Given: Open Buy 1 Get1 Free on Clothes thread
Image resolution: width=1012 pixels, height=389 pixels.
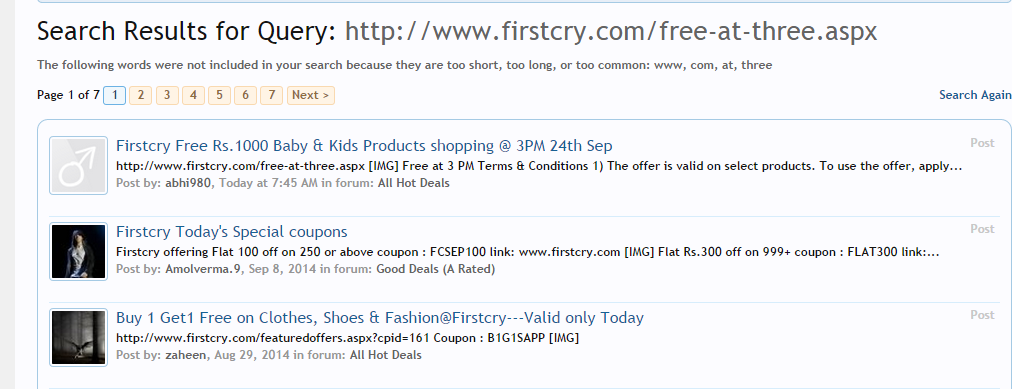Looking at the screenshot, I should tap(380, 317).
